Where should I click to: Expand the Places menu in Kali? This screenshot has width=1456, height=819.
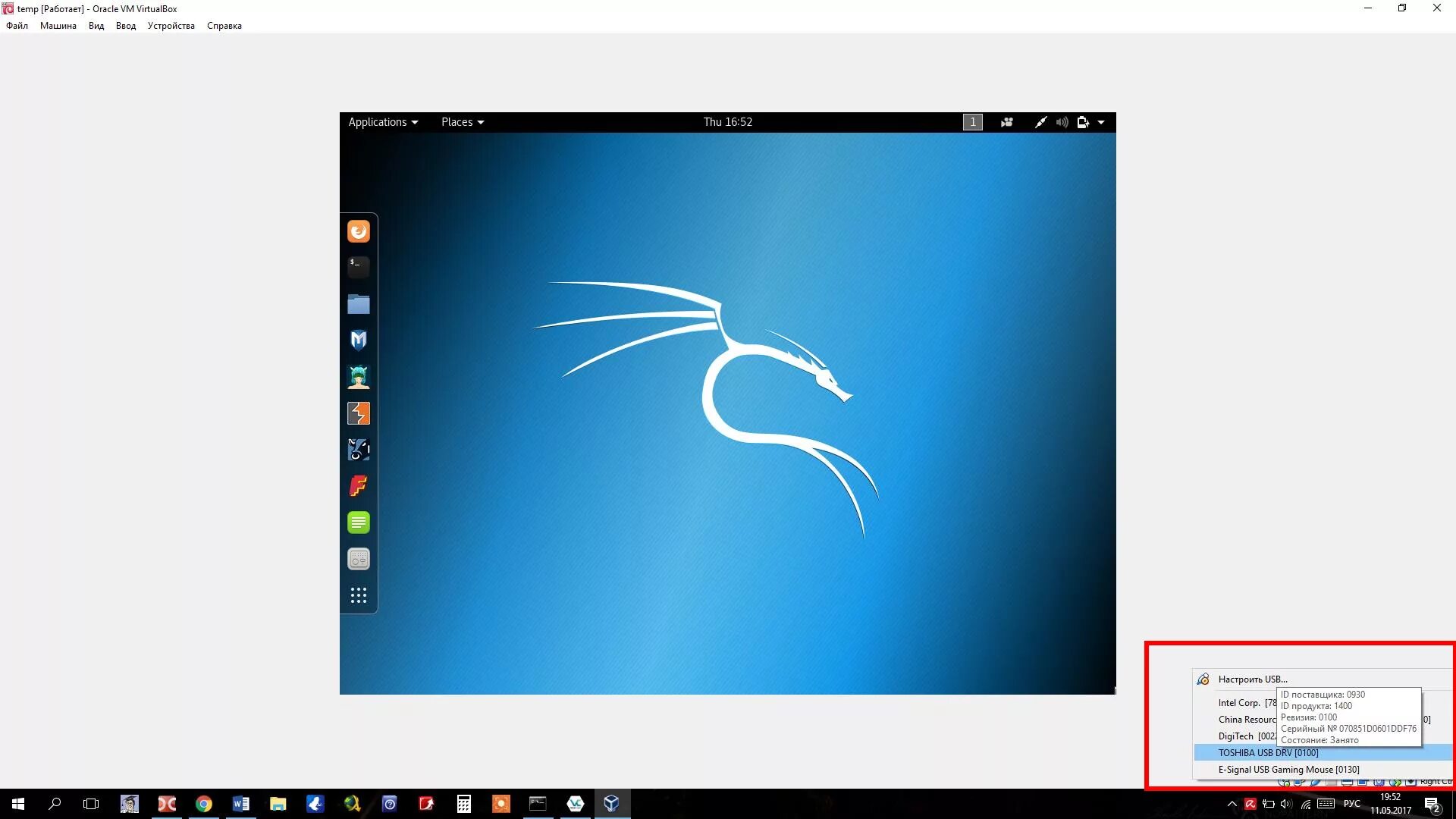[x=462, y=122]
